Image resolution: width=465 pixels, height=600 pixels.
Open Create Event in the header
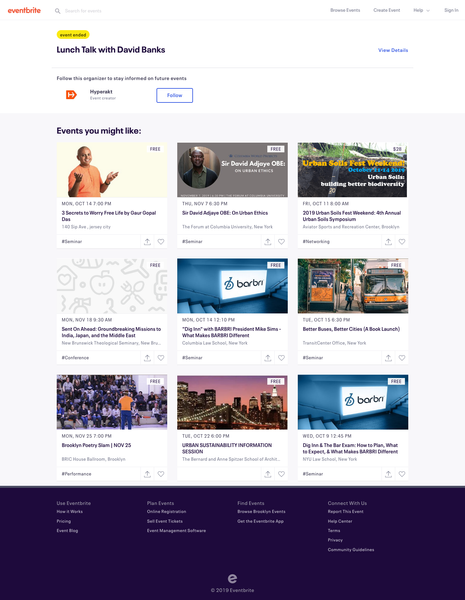click(x=387, y=10)
